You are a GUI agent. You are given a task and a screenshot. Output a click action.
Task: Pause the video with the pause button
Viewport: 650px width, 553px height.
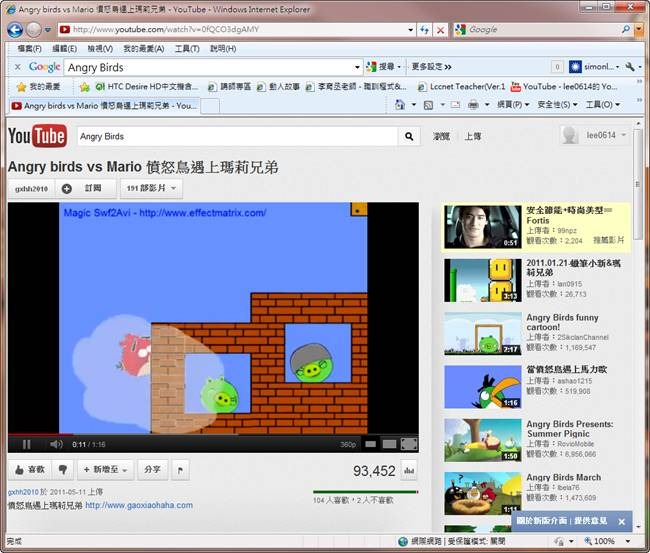(27, 445)
